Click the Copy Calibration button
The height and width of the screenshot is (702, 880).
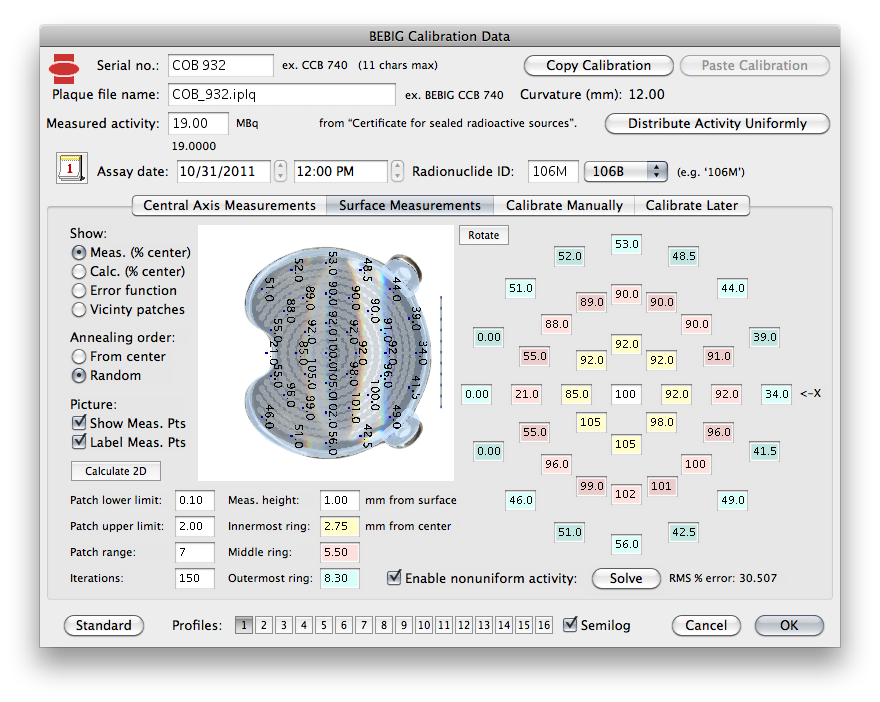click(x=598, y=66)
